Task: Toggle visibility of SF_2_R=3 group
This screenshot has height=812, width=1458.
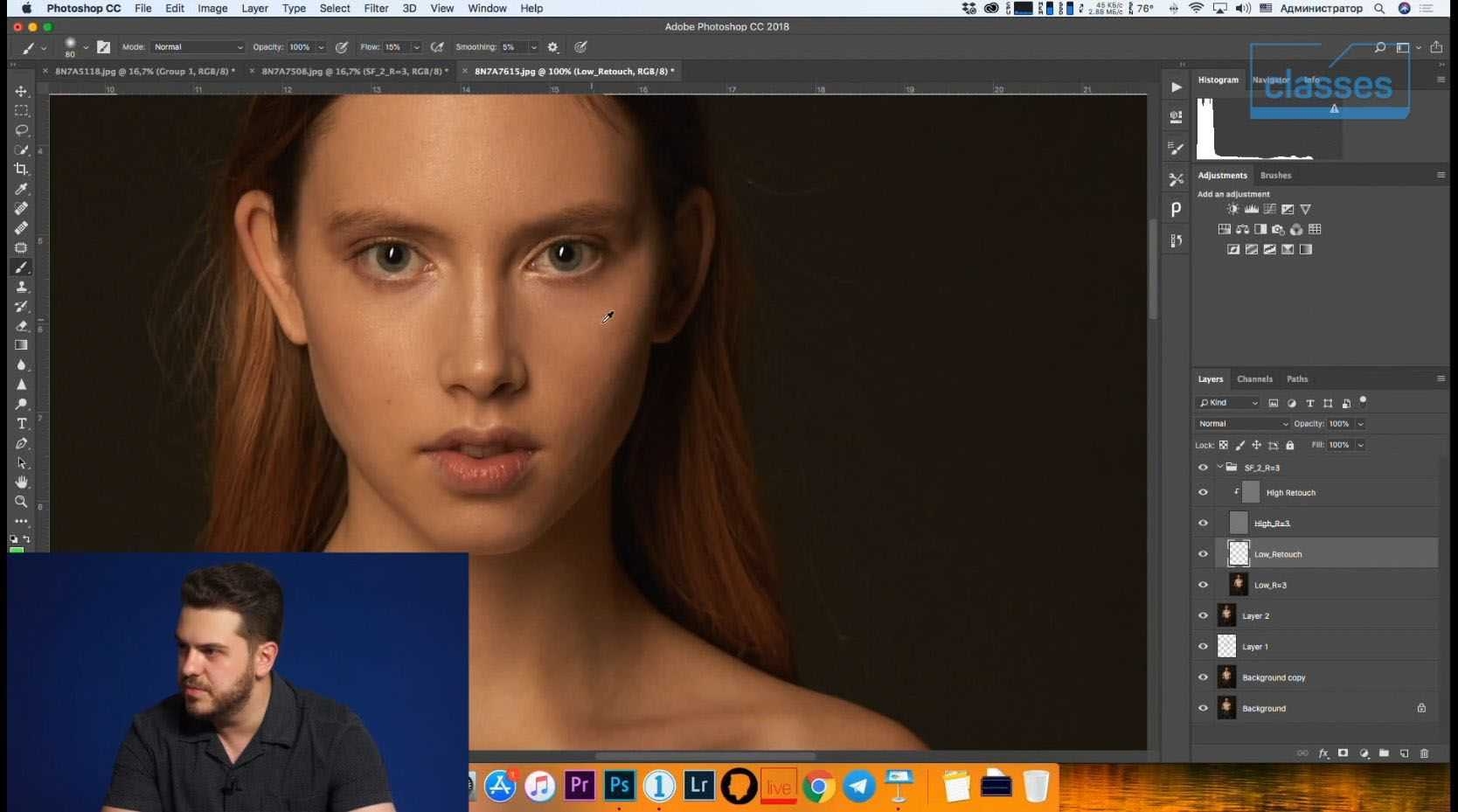Action: pos(1203,468)
